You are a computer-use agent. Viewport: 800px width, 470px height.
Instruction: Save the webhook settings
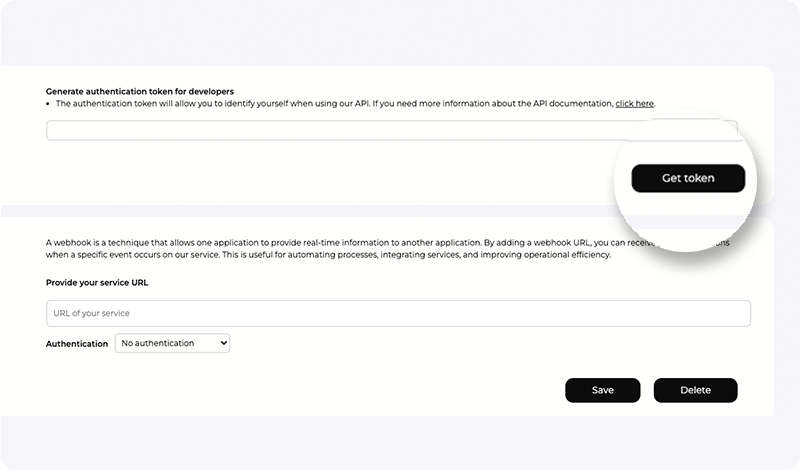coord(602,390)
